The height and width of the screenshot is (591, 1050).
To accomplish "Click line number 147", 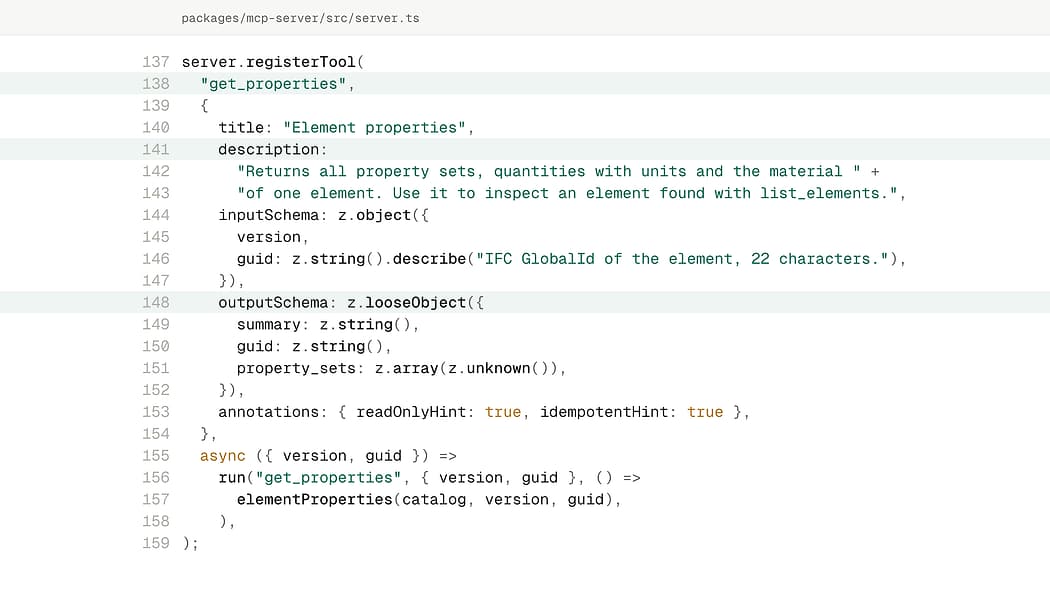I will [x=155, y=281].
